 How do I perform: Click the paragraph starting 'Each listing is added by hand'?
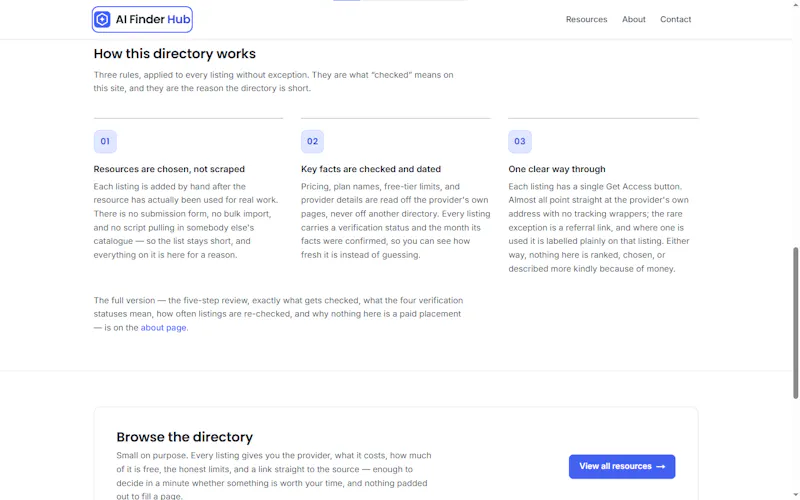[x=186, y=220]
